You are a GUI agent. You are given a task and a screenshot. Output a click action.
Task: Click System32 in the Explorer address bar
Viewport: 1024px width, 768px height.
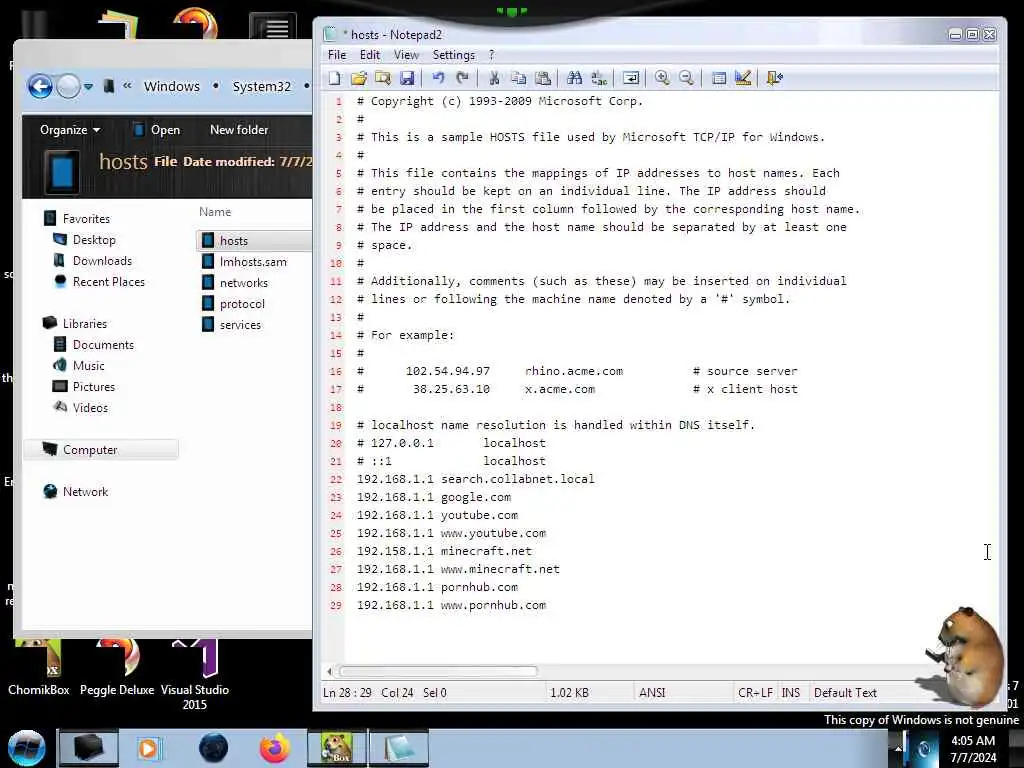pyautogui.click(x=261, y=86)
